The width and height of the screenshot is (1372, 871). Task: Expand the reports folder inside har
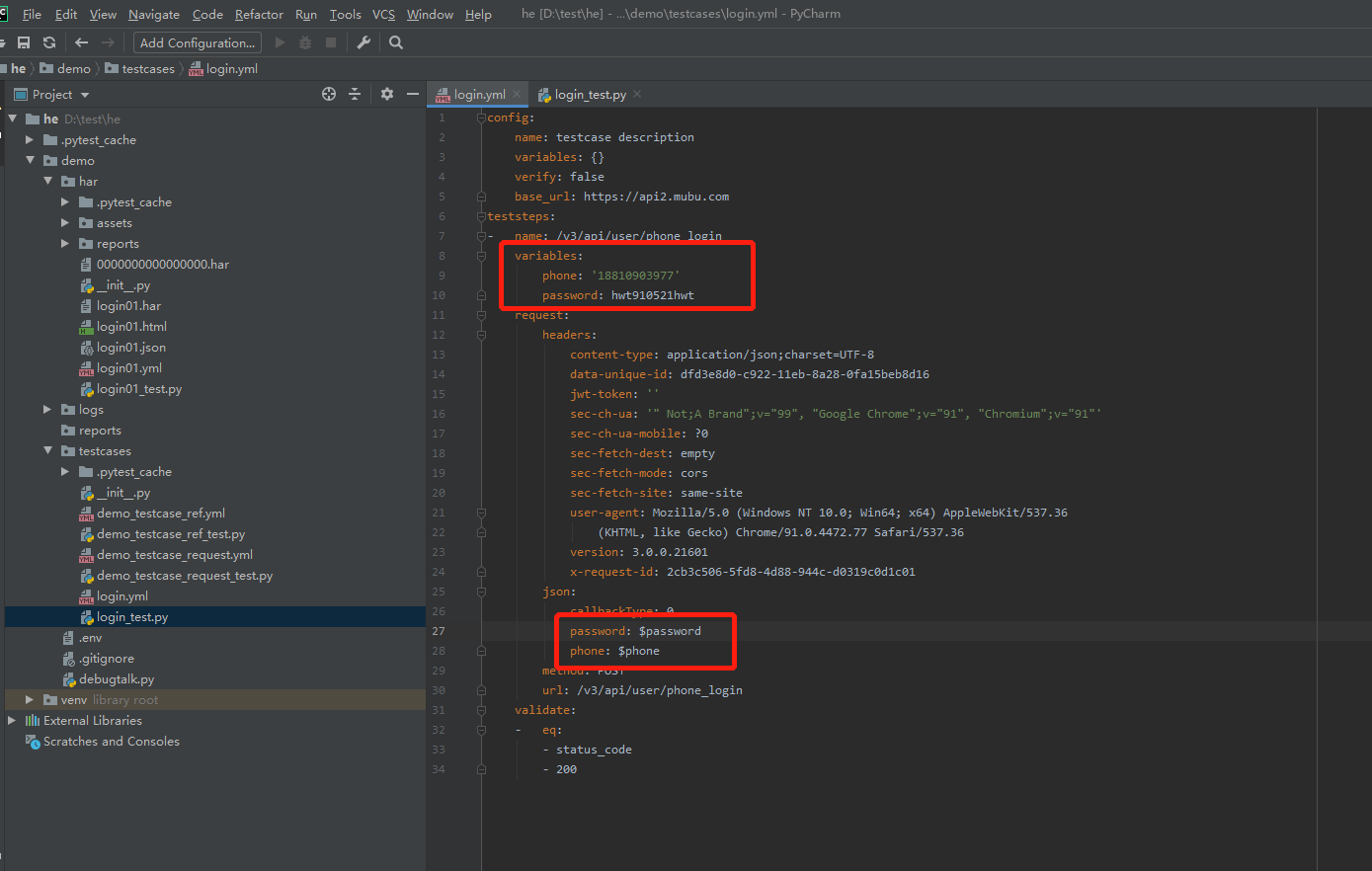click(x=65, y=244)
